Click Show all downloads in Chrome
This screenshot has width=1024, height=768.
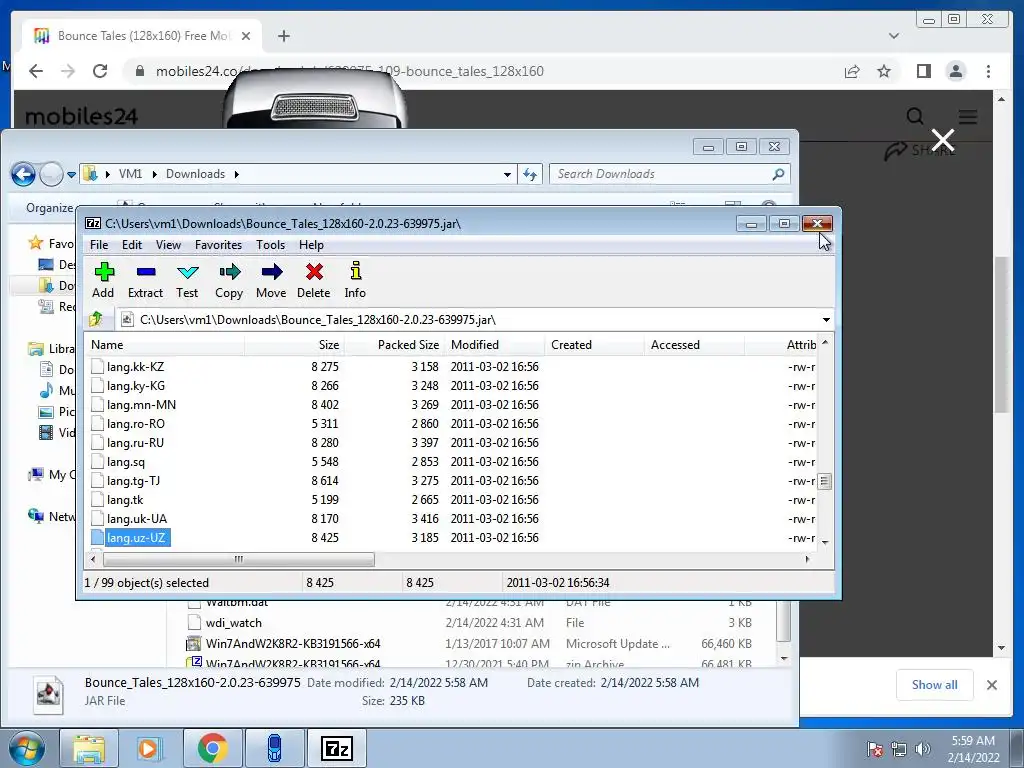tap(935, 684)
